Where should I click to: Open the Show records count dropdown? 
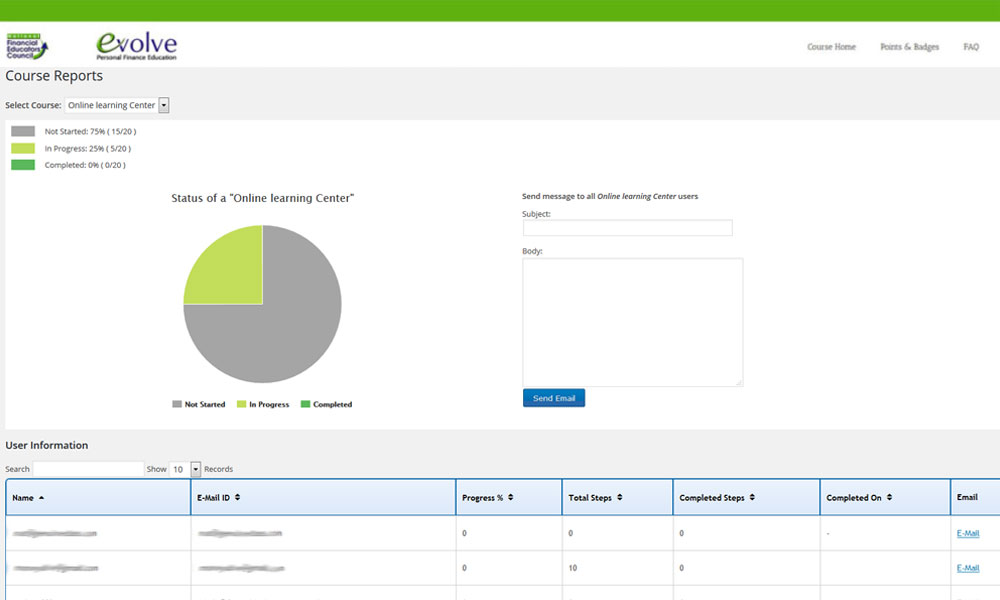point(185,469)
